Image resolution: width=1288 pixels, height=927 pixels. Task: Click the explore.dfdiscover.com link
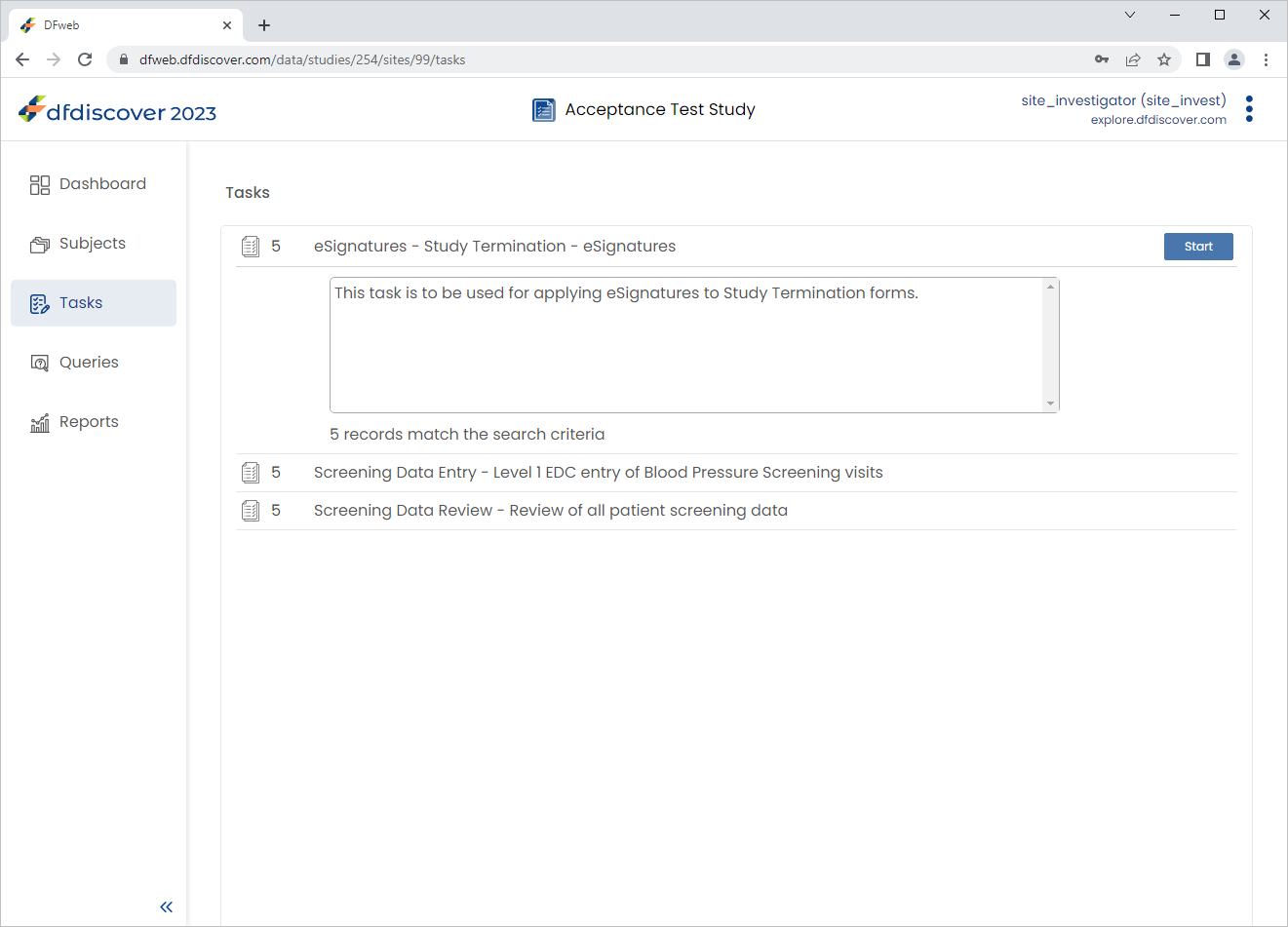pos(1158,120)
